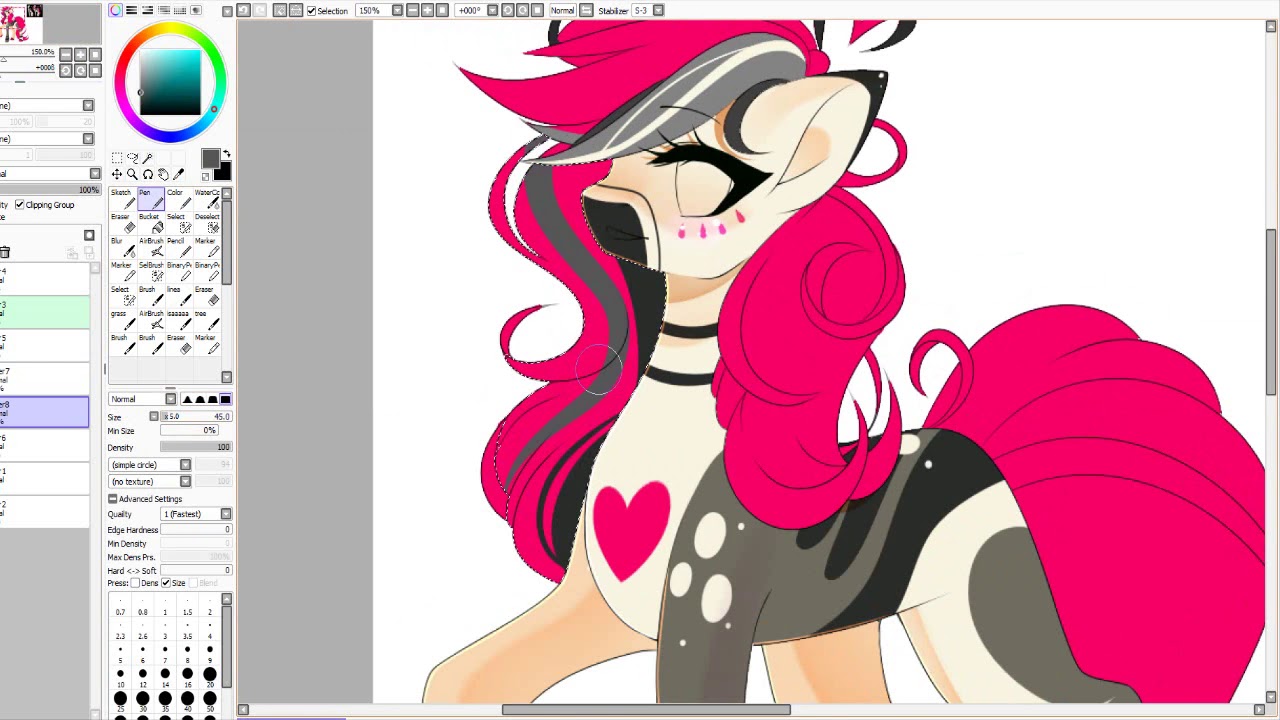Toggle the color wheel panel button

[x=115, y=10]
